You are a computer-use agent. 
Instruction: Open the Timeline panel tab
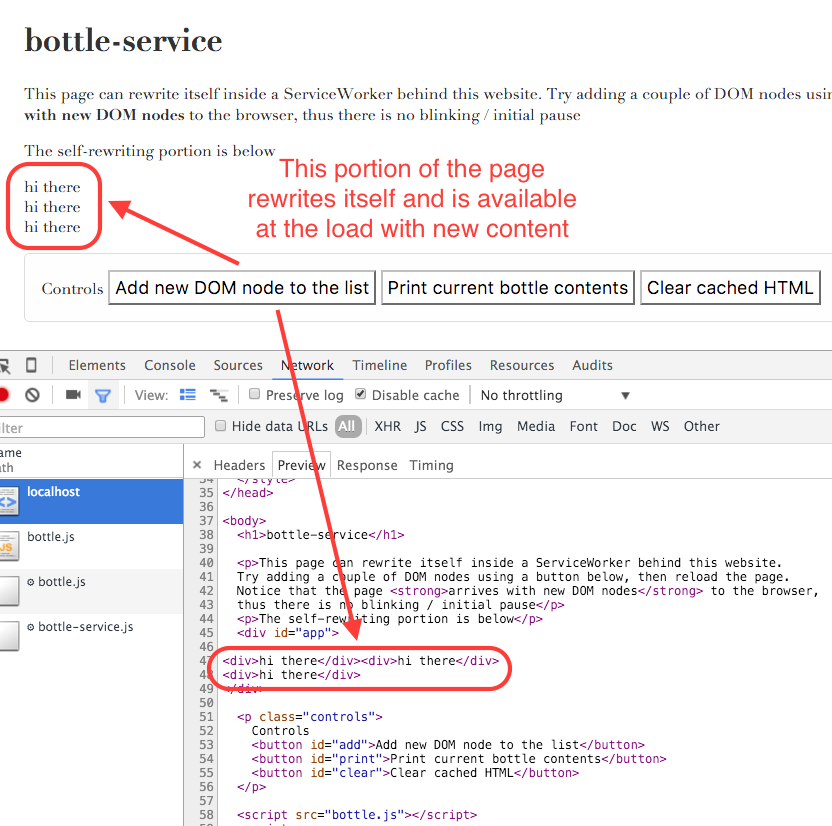coord(380,365)
